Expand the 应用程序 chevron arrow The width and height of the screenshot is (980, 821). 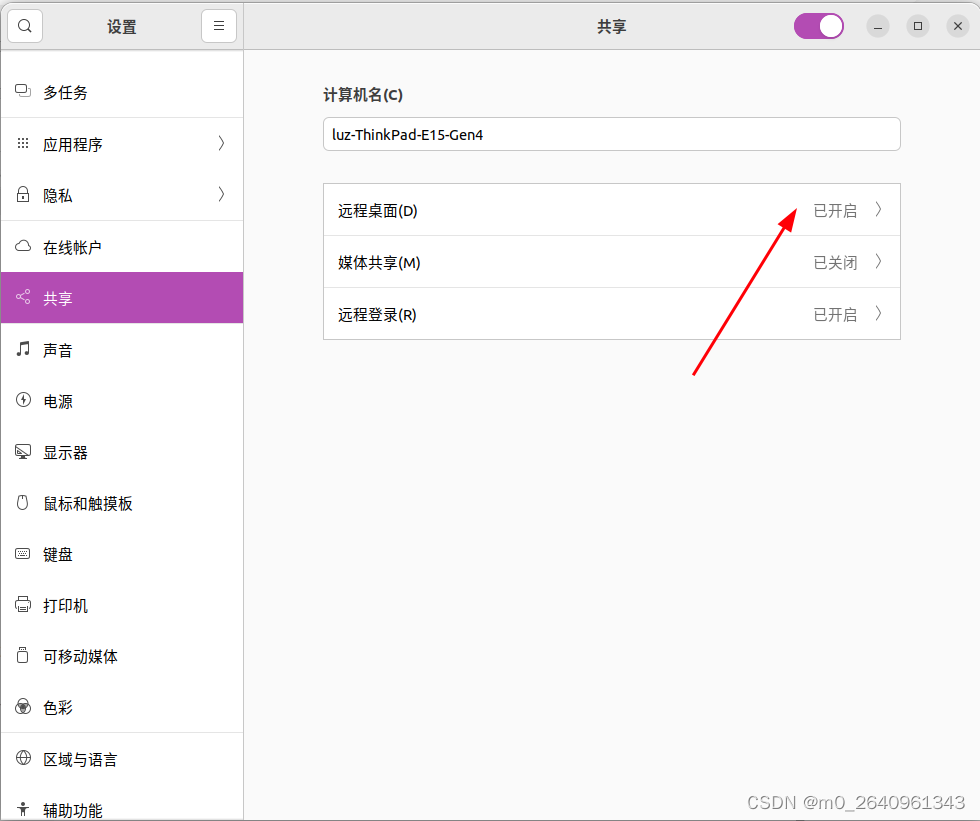[x=221, y=143]
